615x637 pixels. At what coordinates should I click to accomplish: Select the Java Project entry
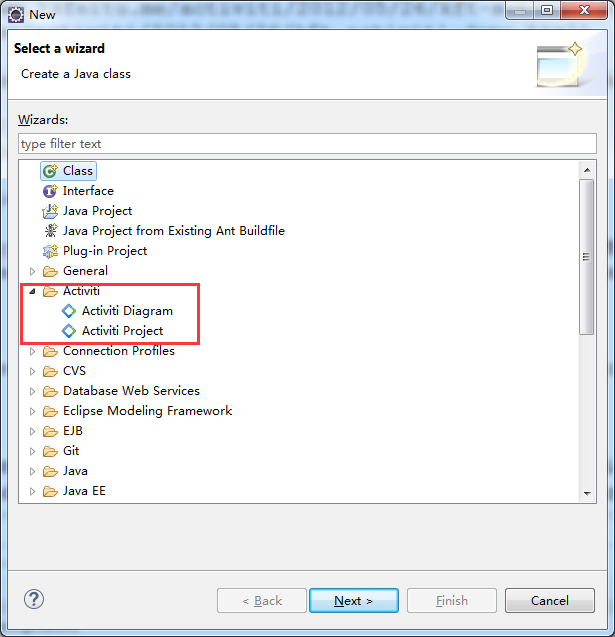pos(97,211)
